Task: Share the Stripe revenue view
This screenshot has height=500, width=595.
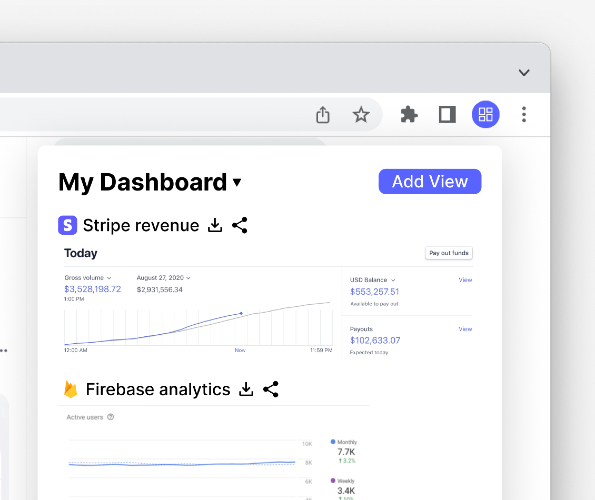Action: 240,225
